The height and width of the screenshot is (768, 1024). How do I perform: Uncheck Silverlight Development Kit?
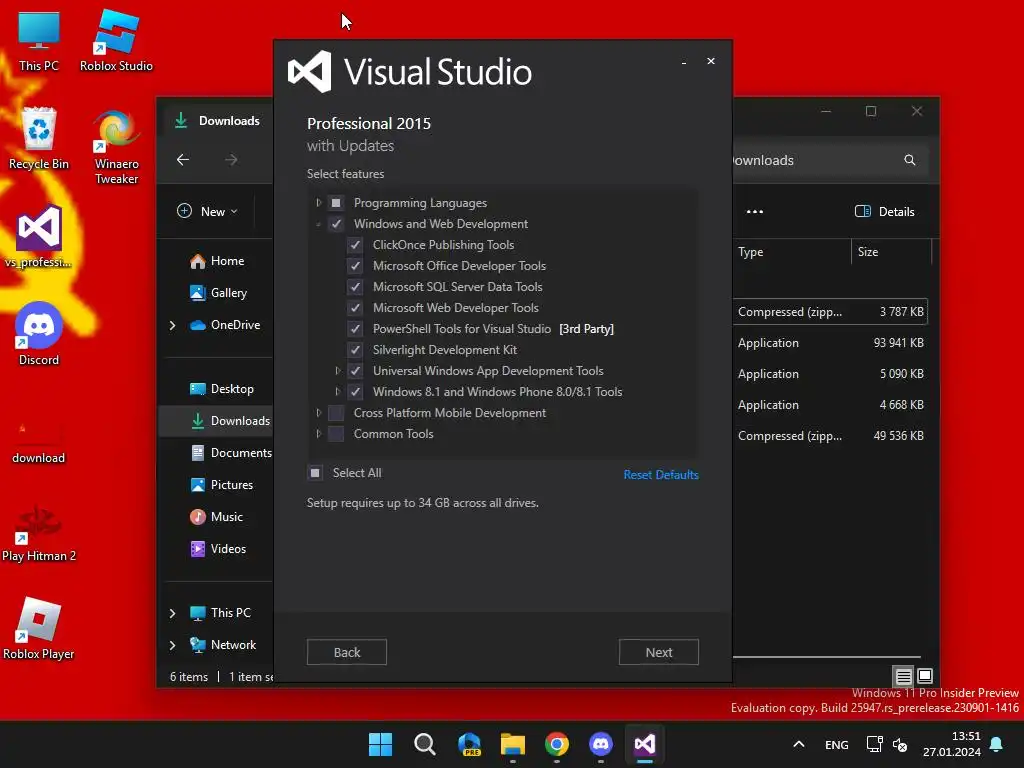point(355,349)
